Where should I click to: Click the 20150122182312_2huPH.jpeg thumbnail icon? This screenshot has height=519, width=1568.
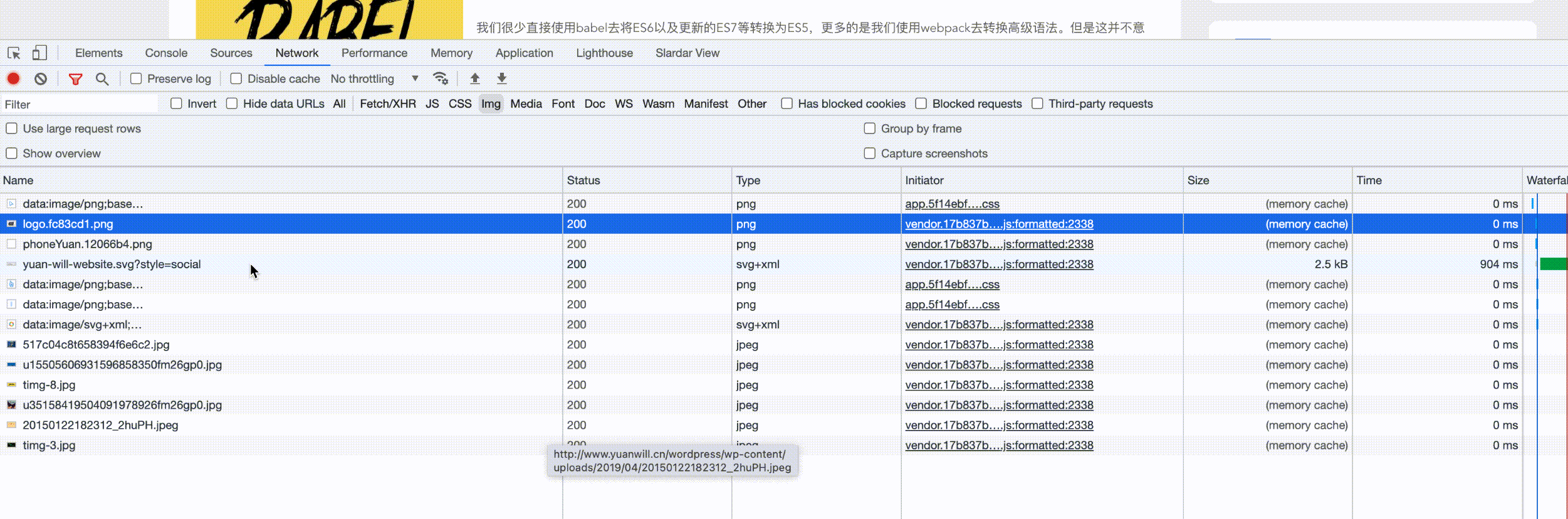point(11,425)
